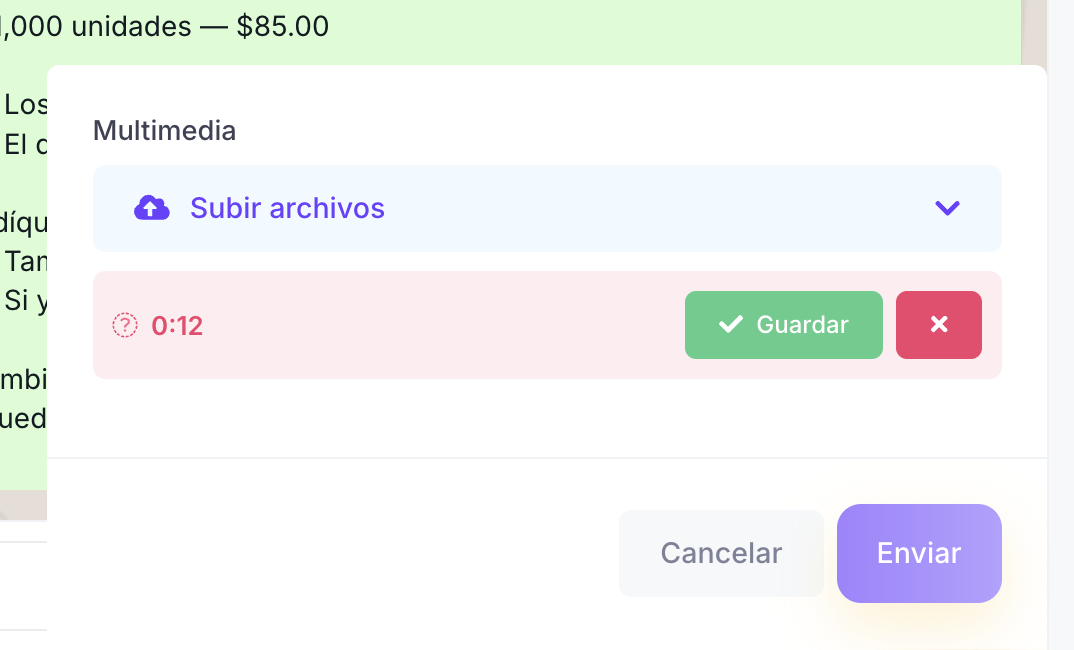
Task: Dismiss the dialog using Cancelar
Action: (x=721, y=553)
